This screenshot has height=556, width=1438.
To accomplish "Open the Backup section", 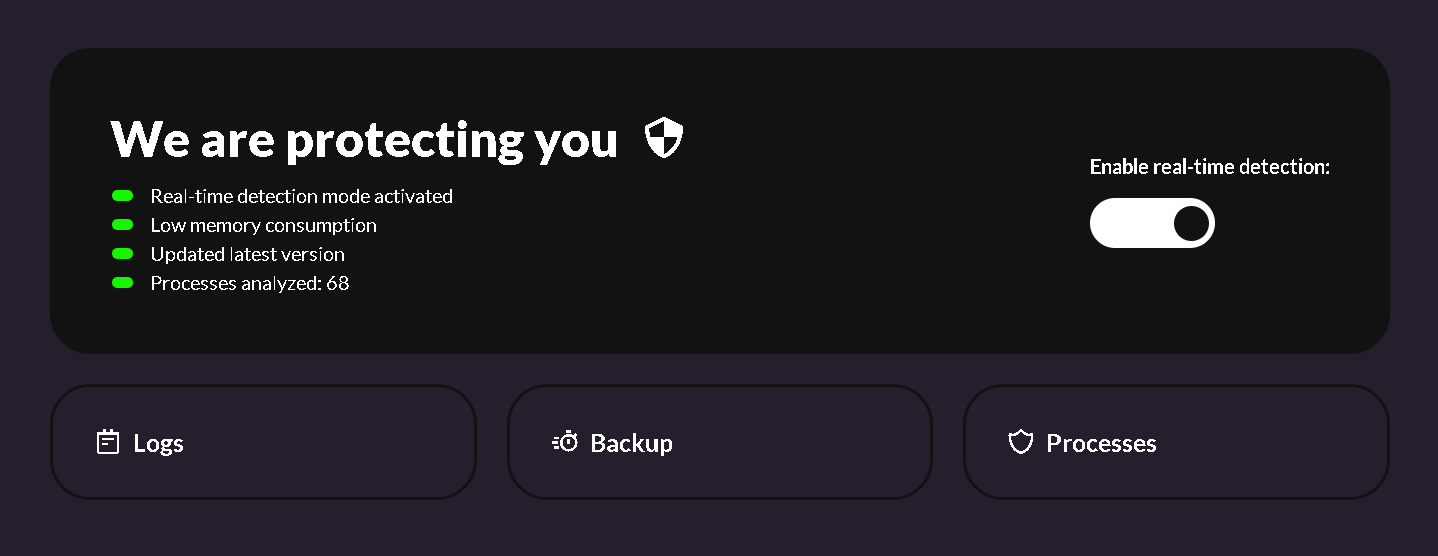I will 720,442.
